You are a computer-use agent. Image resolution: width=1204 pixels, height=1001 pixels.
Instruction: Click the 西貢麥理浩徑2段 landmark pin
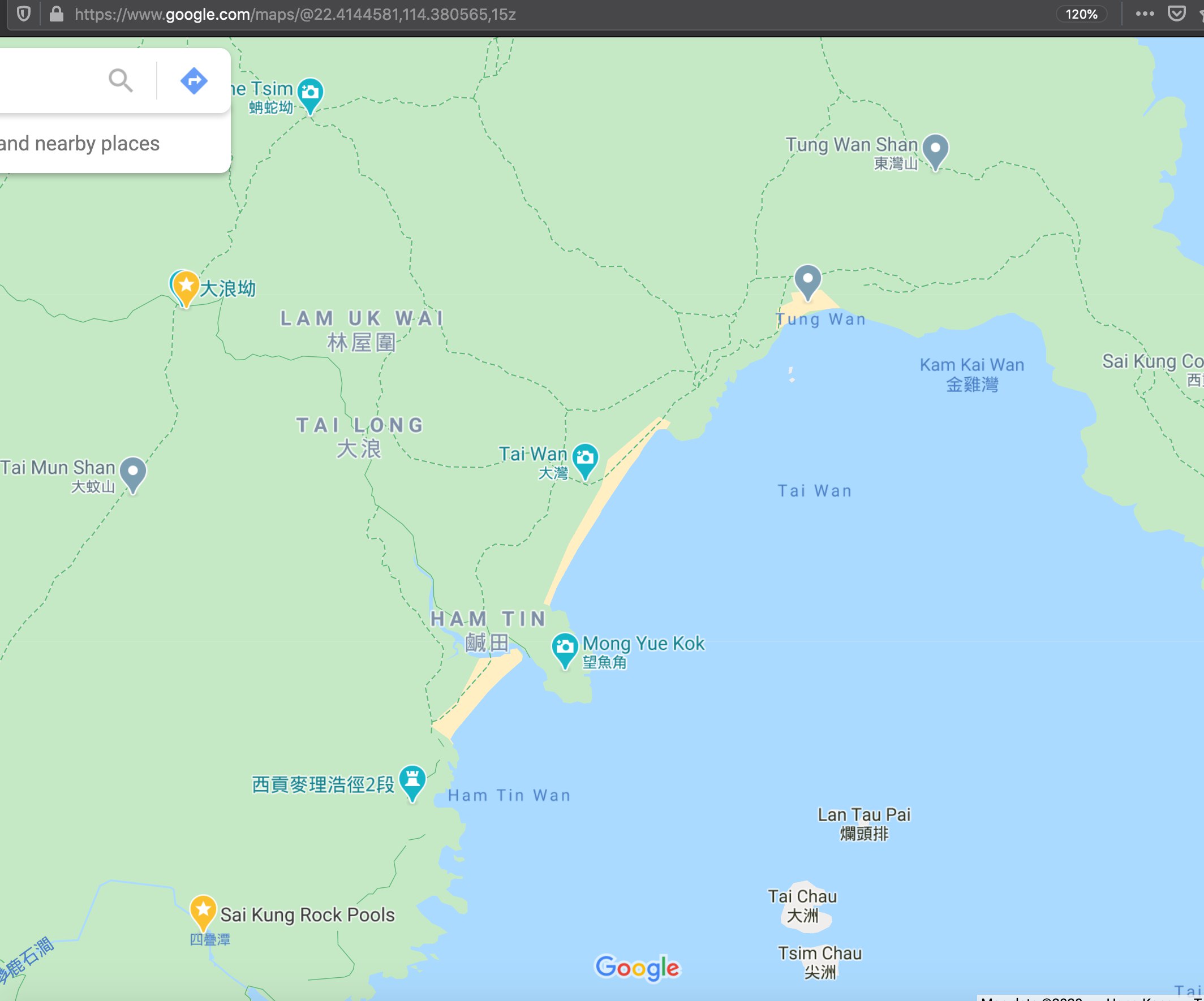(x=412, y=780)
